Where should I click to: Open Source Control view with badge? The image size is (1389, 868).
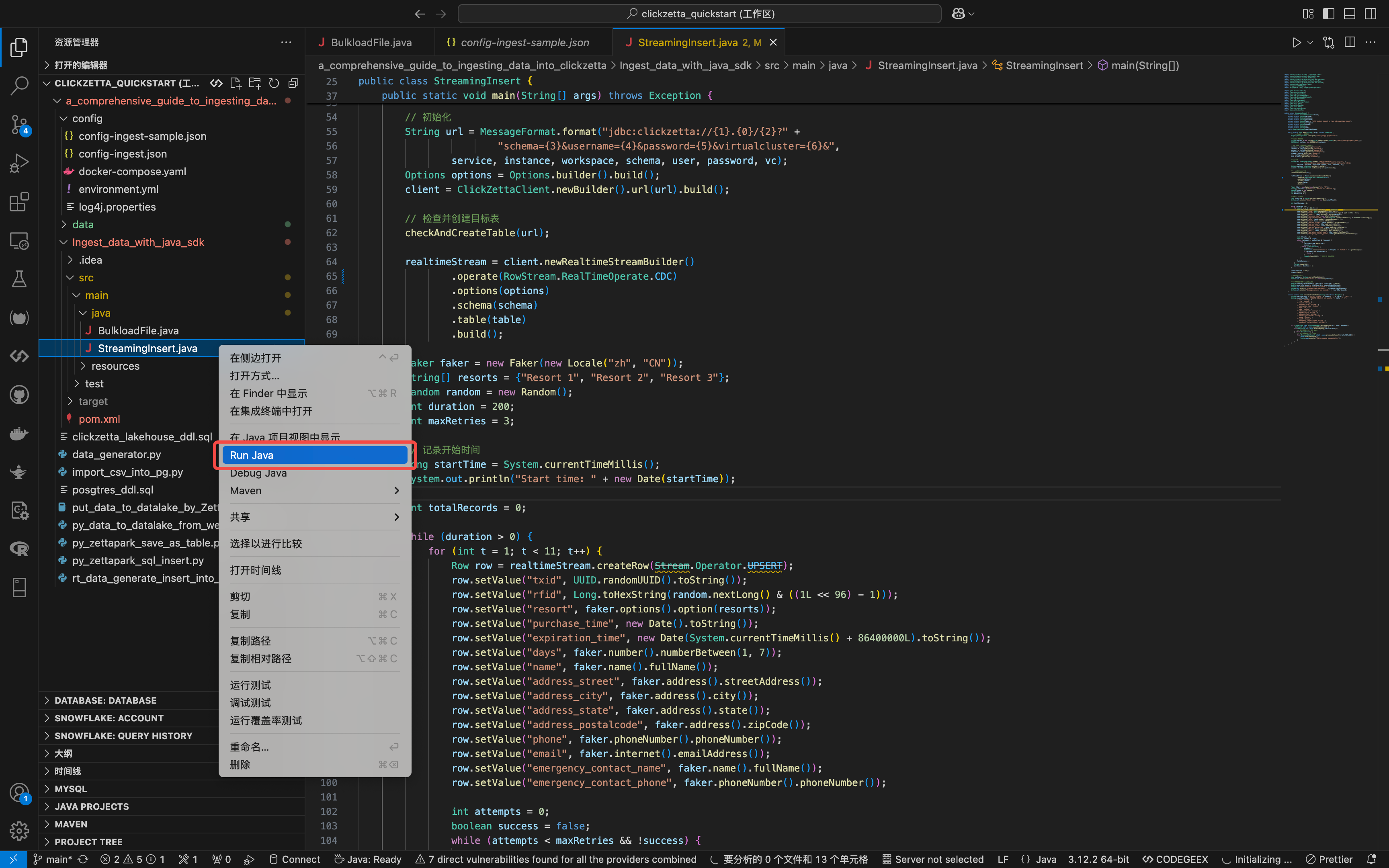pyautogui.click(x=19, y=124)
